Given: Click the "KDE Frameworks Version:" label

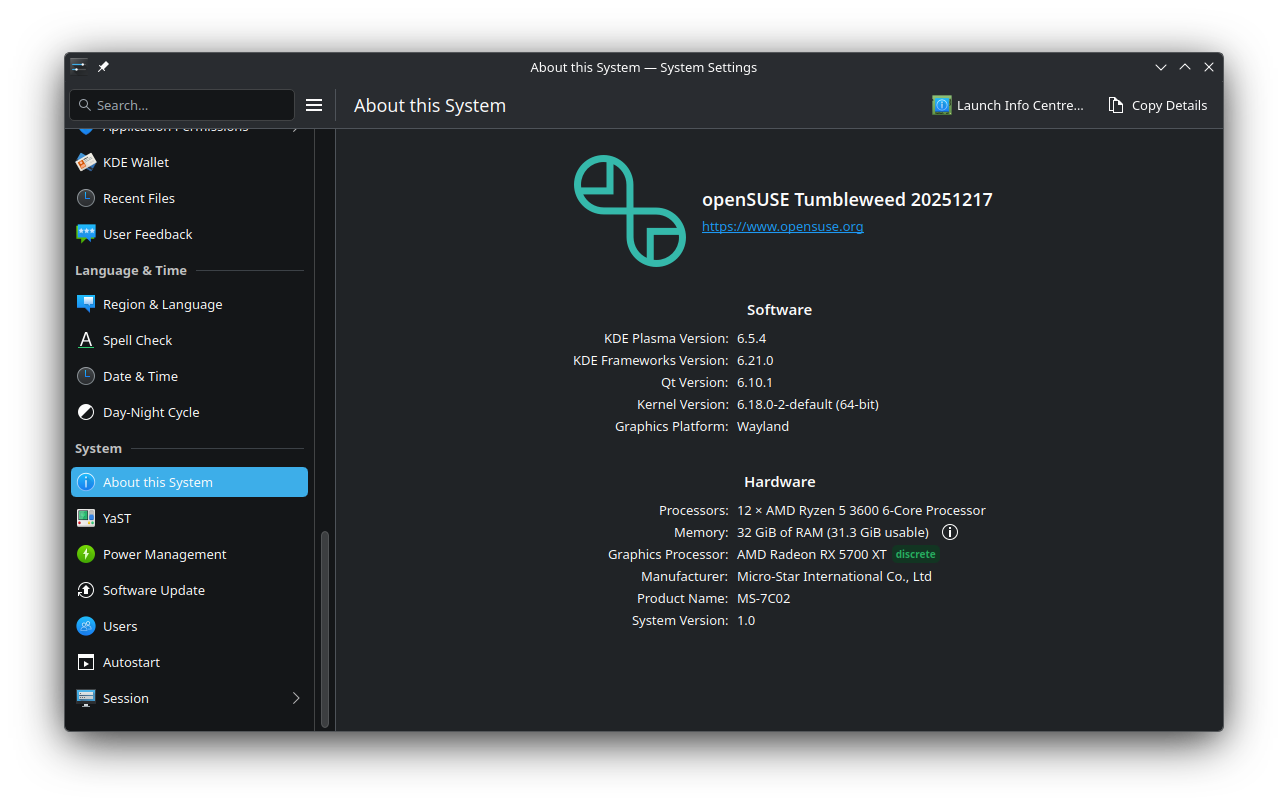Looking at the screenshot, I should [651, 360].
